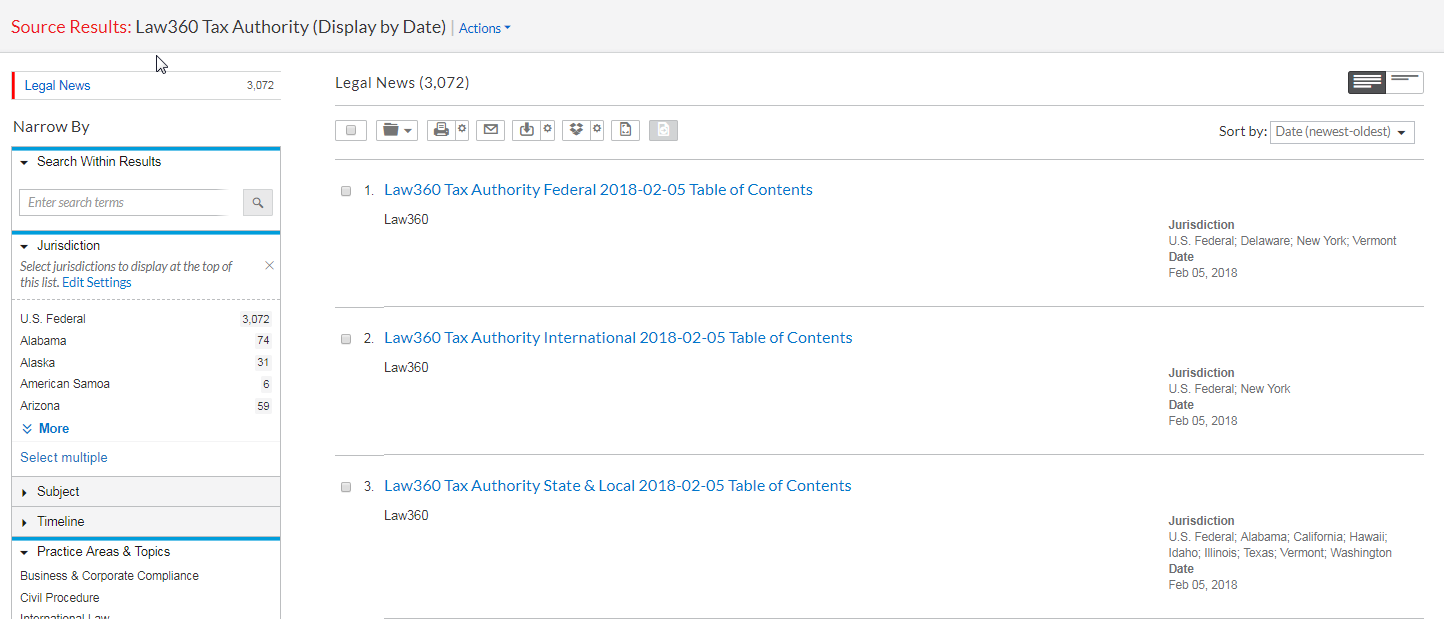This screenshot has height=619, width=1444.
Task: Open Dropbox settings gear beside the Dropbox icon
Action: 597,130
